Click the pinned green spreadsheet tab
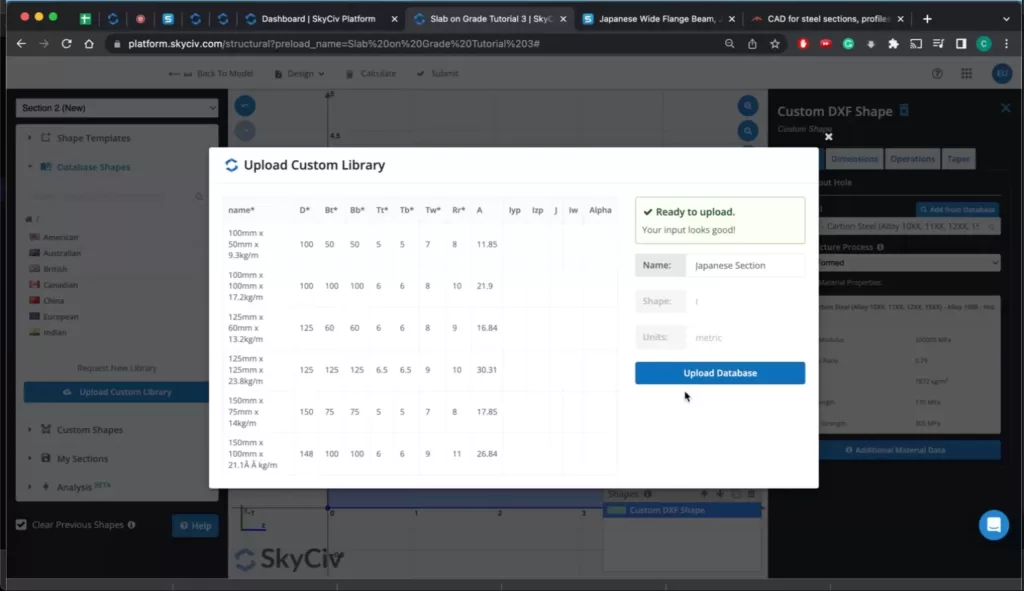The height and width of the screenshot is (591, 1024). (x=85, y=19)
